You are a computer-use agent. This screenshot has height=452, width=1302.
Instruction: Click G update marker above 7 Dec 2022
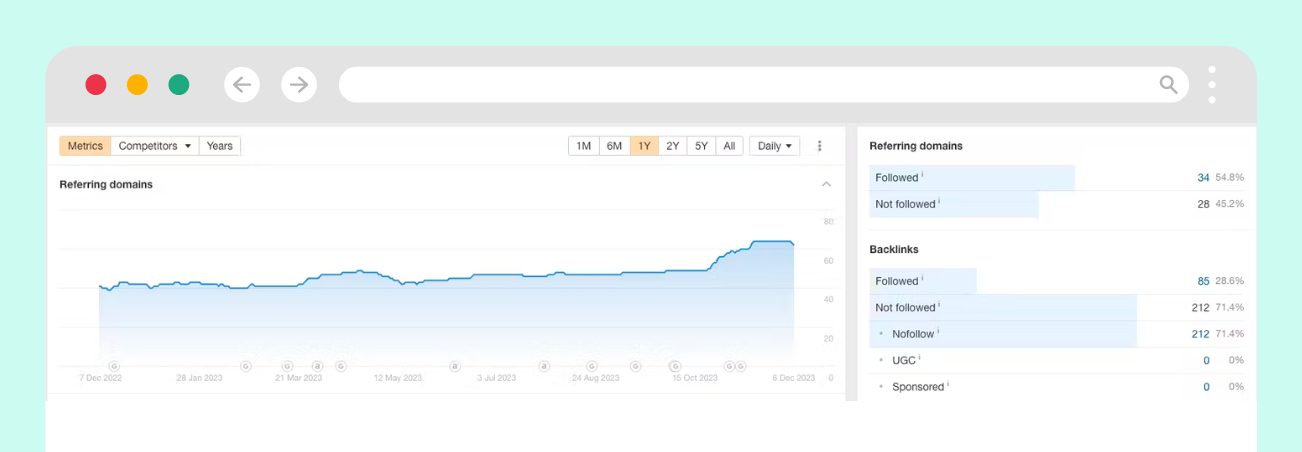coord(113,366)
